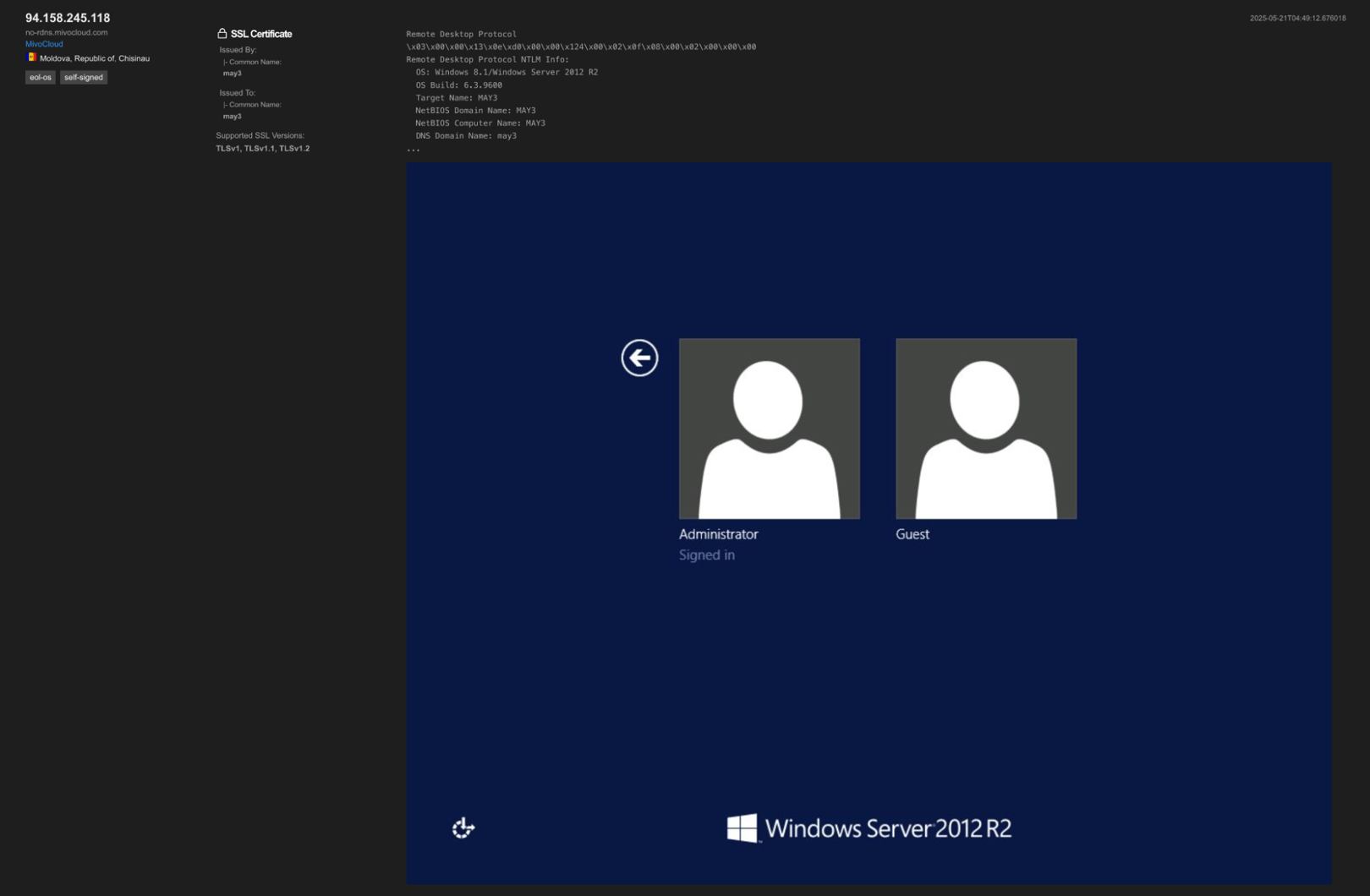Click the Guest account name label
This screenshot has height=896, width=1370.
[912, 534]
